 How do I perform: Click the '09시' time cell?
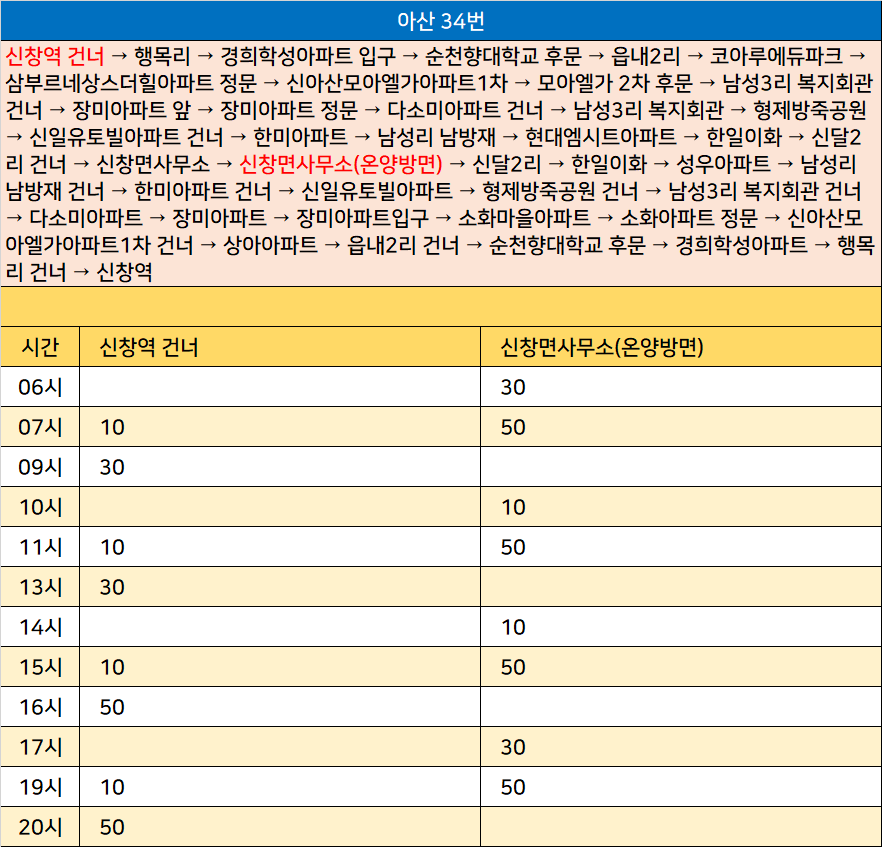point(40,467)
